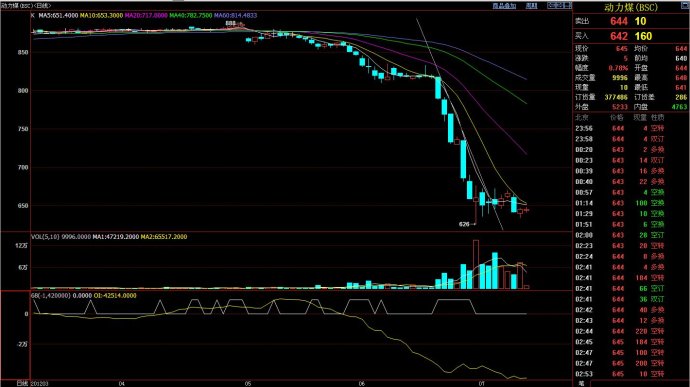This screenshot has height=387, width=690.
Task: Click the 买入 bid price 642
Action: click(619, 36)
